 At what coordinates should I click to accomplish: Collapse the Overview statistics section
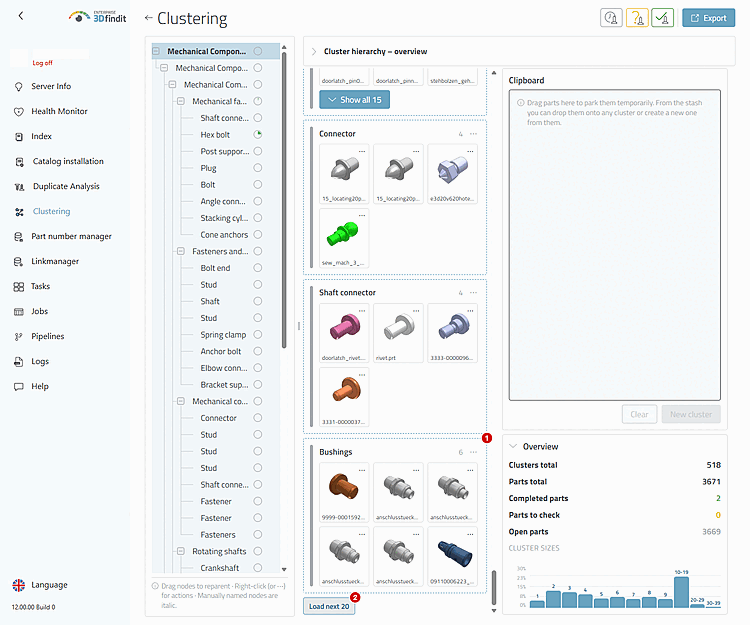[513, 446]
